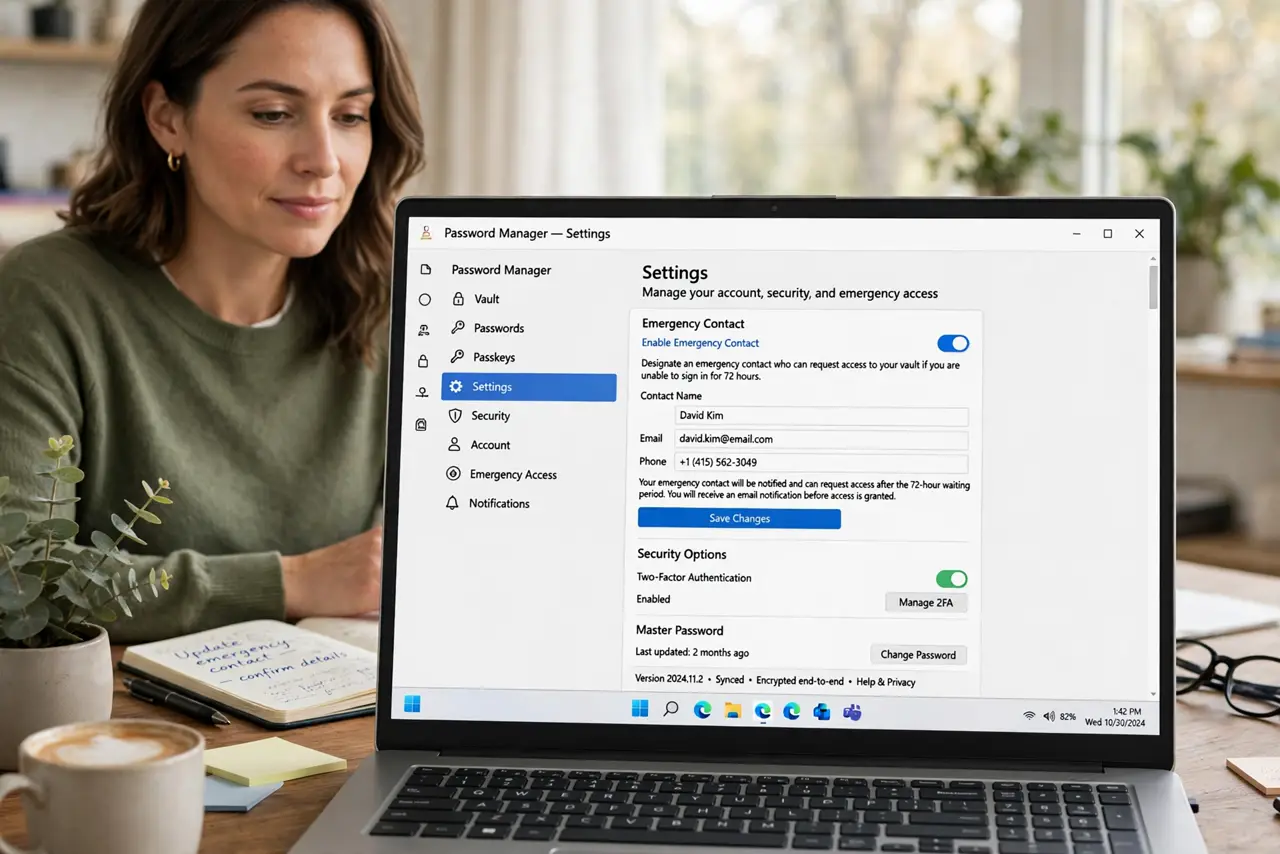This screenshot has width=1280, height=854.
Task: Click the padlock icon in the narrow icon rail
Action: 423,360
